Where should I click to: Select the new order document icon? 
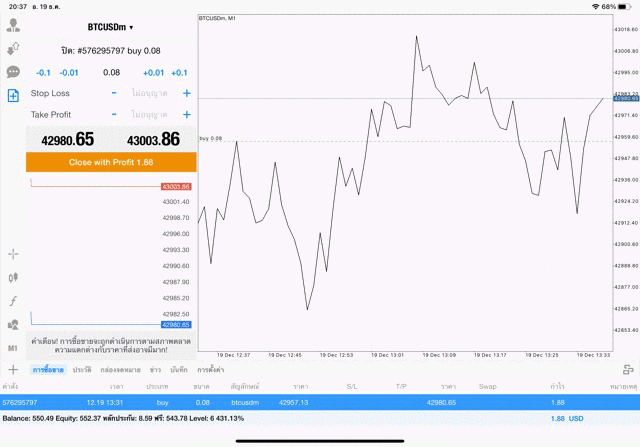pyautogui.click(x=13, y=96)
